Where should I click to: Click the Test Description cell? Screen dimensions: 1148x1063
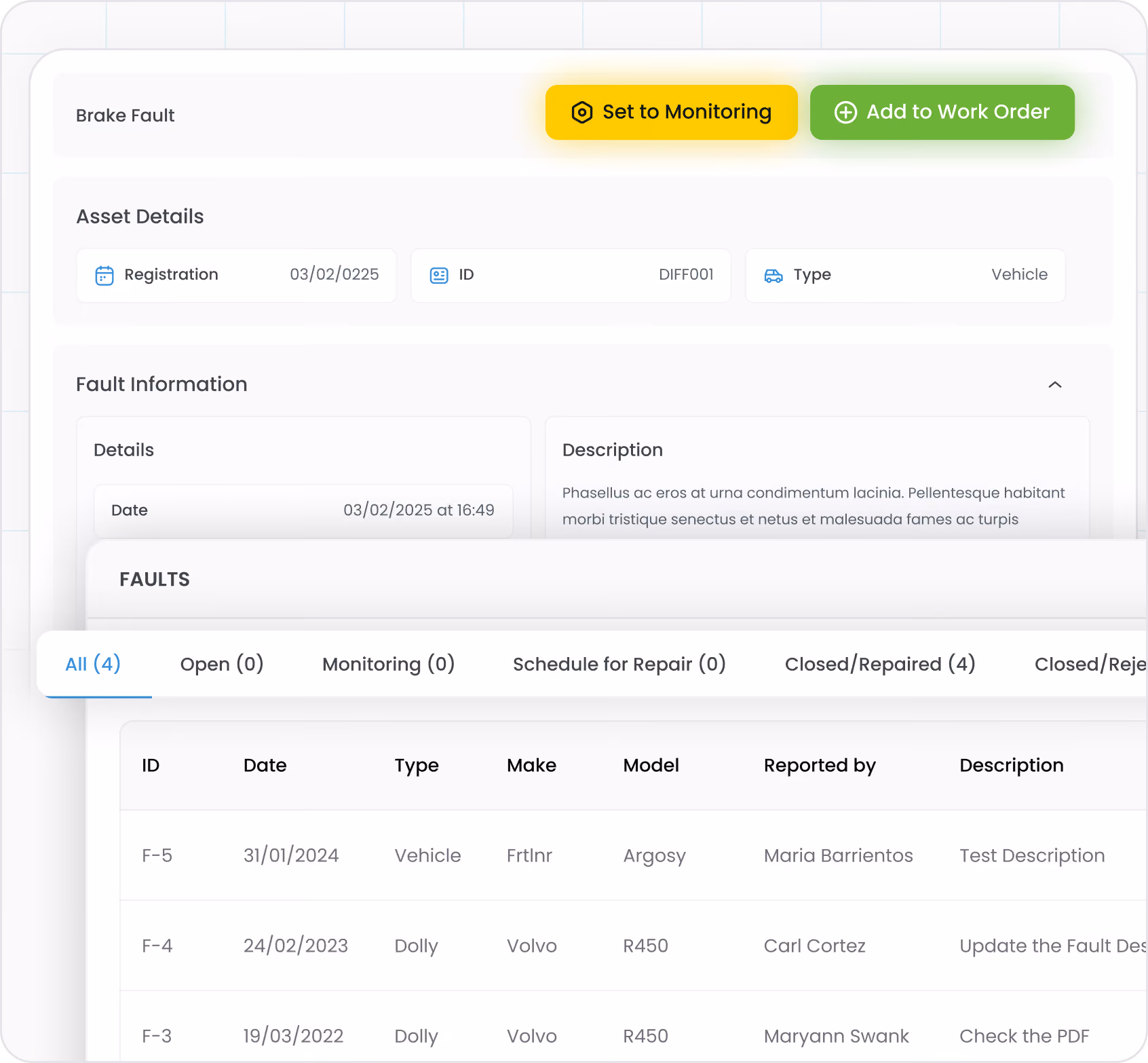1032,856
